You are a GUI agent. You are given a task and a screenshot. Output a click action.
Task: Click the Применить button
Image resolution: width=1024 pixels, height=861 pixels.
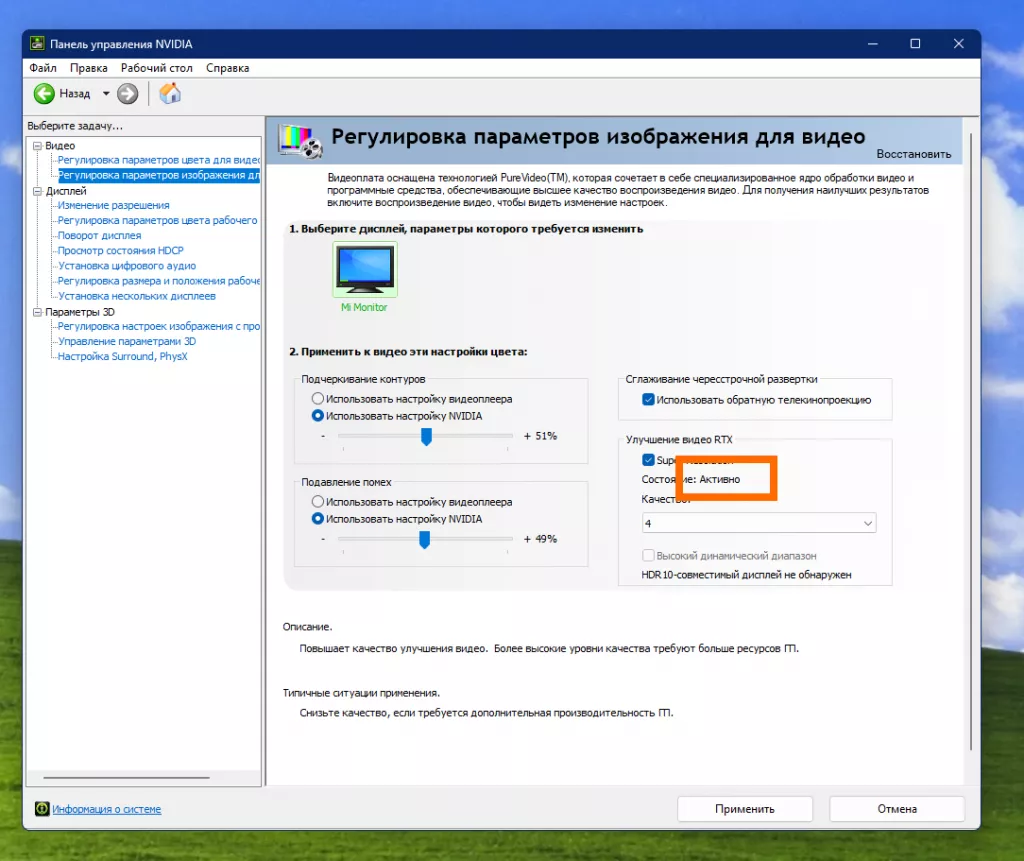(744, 808)
